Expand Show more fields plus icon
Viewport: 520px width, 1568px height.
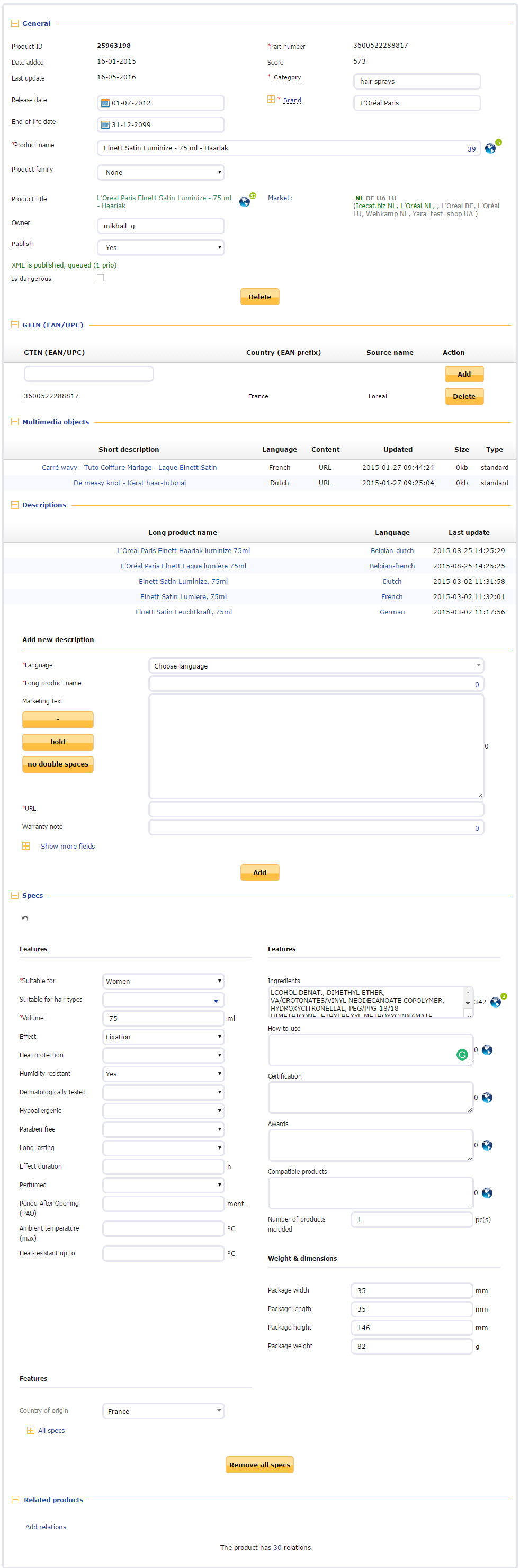click(x=26, y=846)
